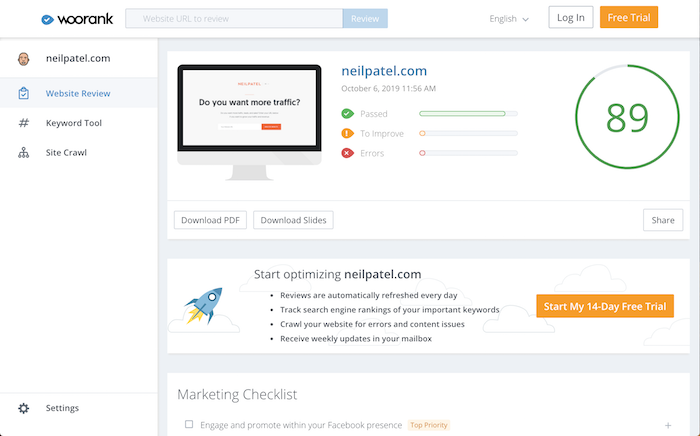Click the green Passed checkmark icon

pyautogui.click(x=347, y=114)
